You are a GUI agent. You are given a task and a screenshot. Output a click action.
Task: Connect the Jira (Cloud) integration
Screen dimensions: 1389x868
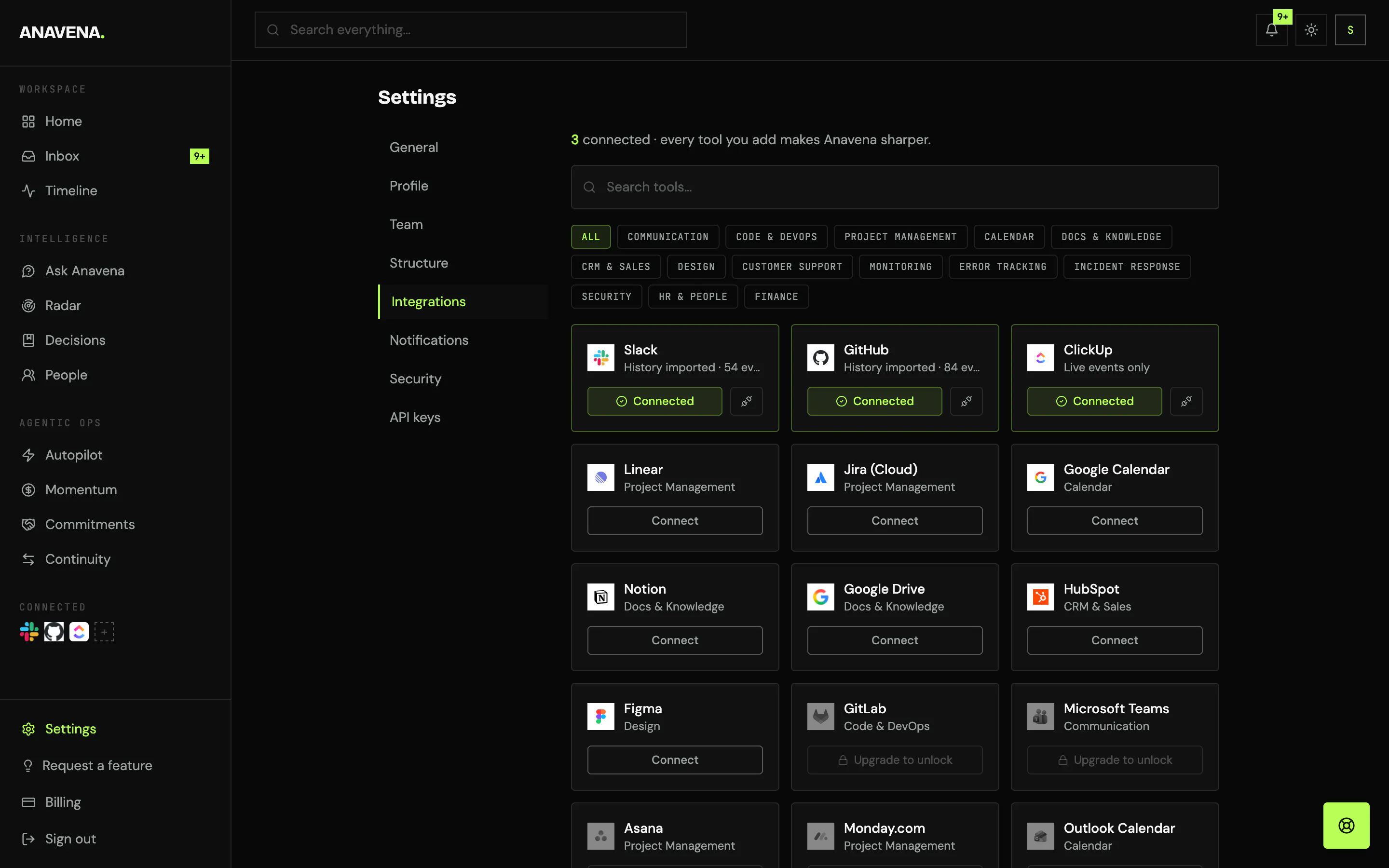[x=894, y=520]
